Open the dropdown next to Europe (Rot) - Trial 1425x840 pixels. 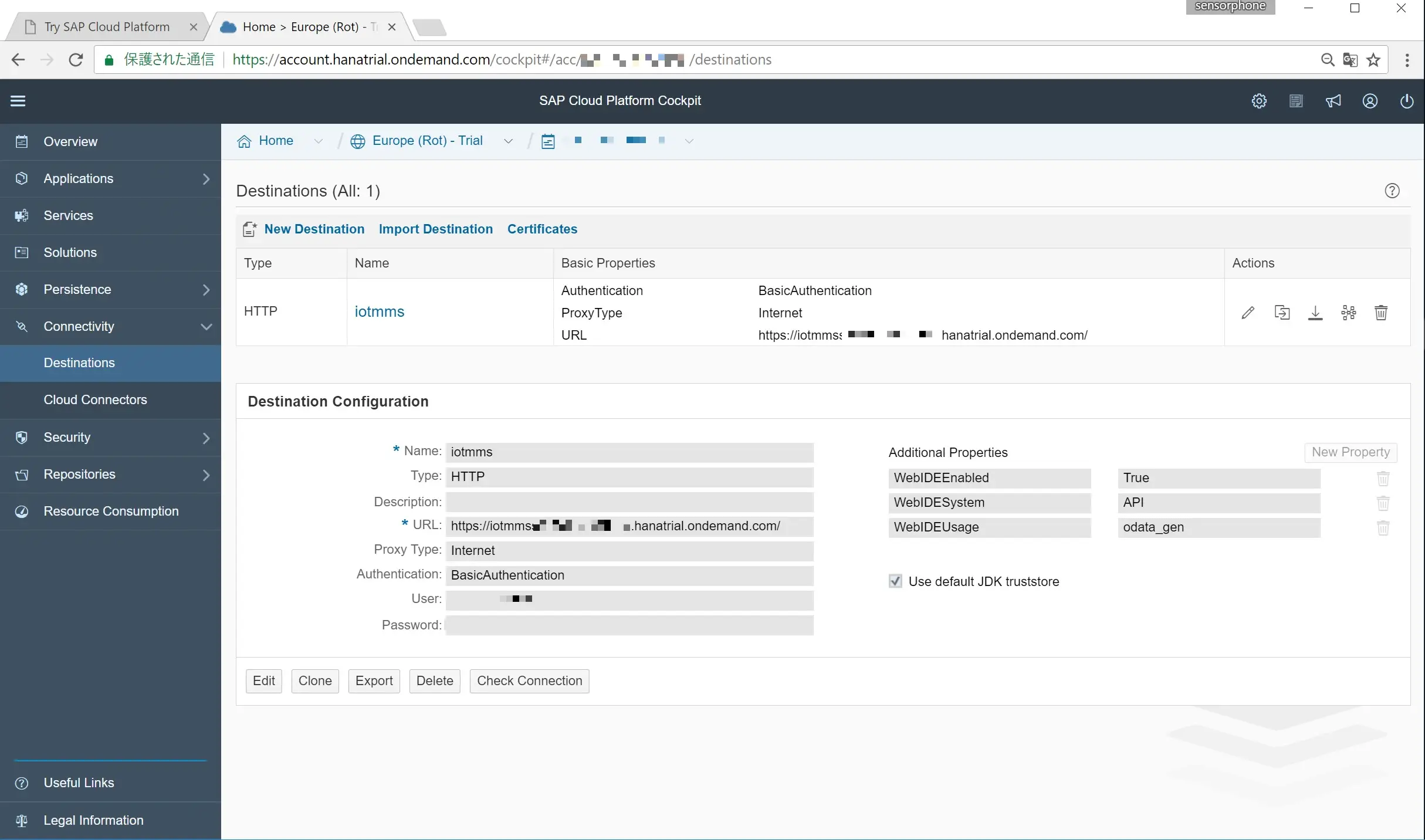pos(509,141)
